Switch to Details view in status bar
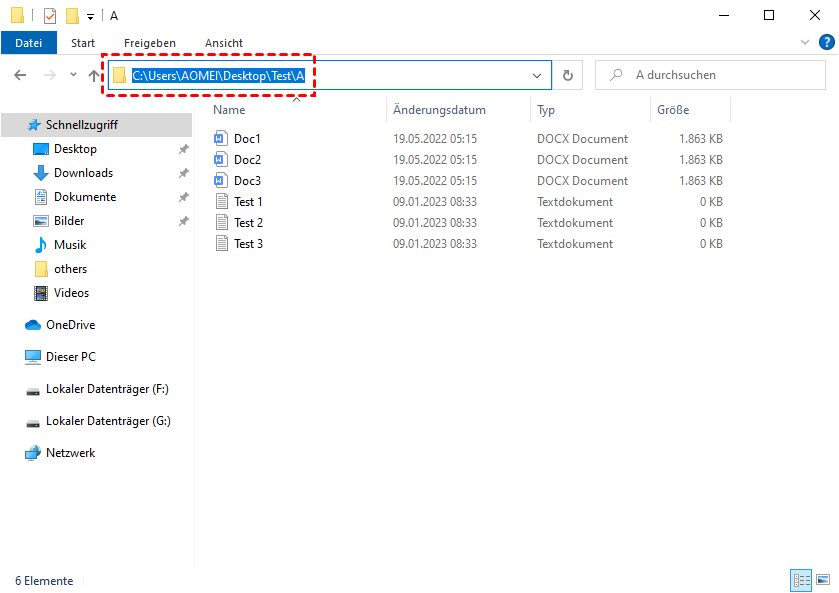 801,580
